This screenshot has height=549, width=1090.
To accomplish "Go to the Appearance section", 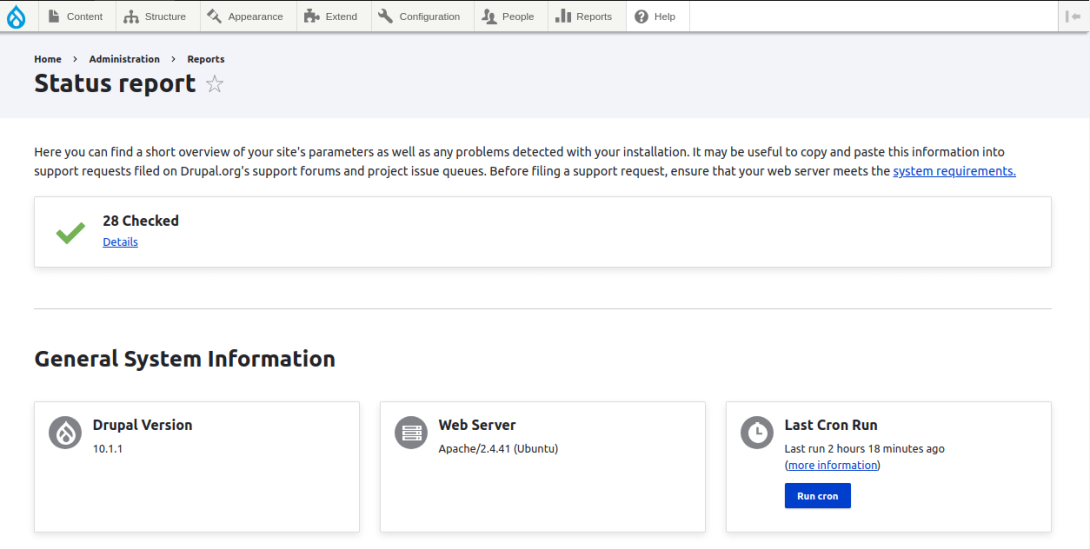I will tap(246, 16).
